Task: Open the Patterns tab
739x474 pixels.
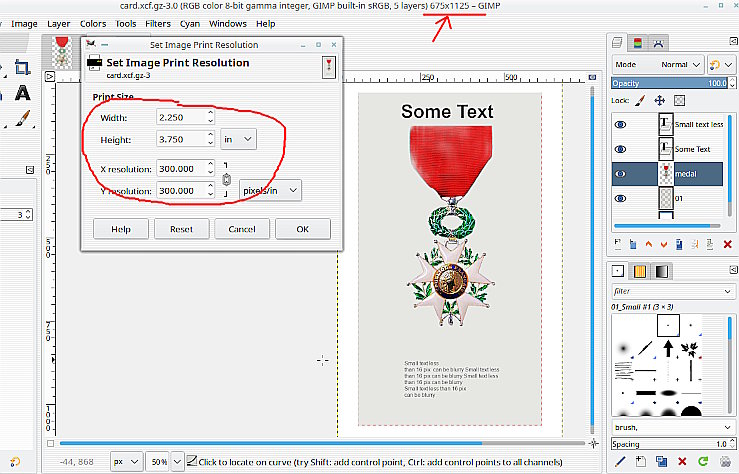Action: pos(639,271)
